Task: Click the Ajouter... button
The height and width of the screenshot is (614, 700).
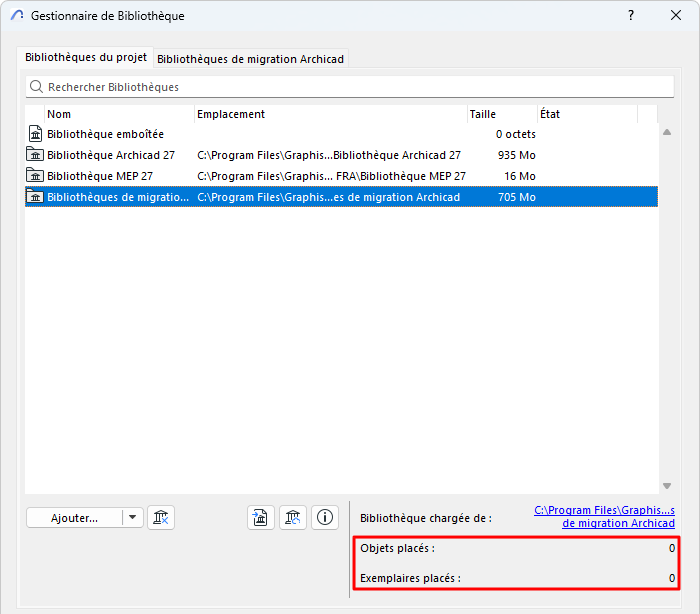Action: 74,518
